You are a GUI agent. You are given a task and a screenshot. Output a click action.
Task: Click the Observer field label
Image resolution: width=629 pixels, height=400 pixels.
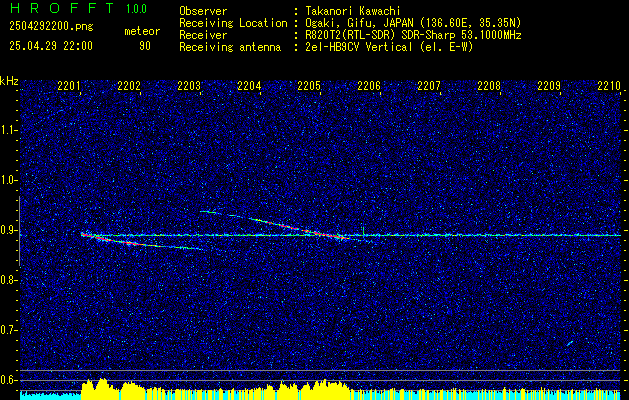pos(203,11)
